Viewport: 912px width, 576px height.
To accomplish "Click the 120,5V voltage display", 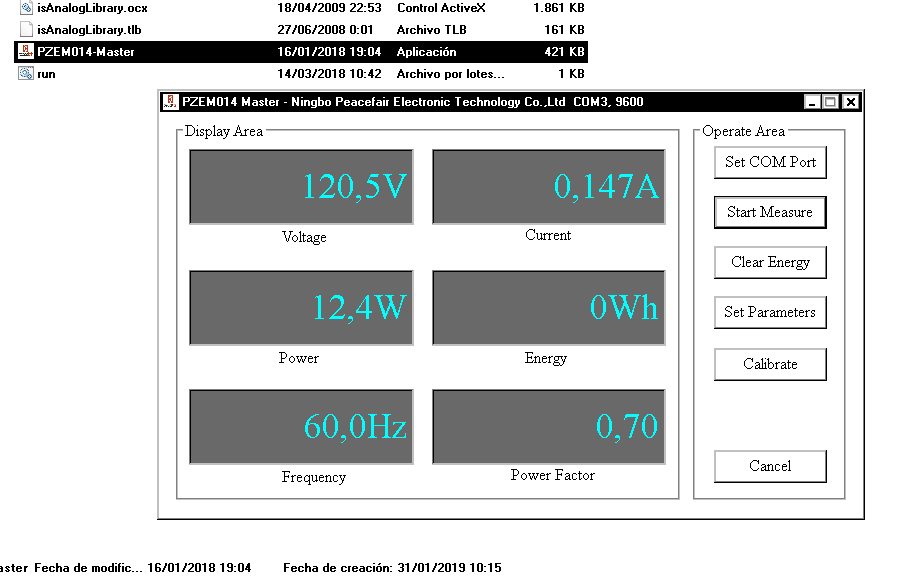I will point(301,187).
